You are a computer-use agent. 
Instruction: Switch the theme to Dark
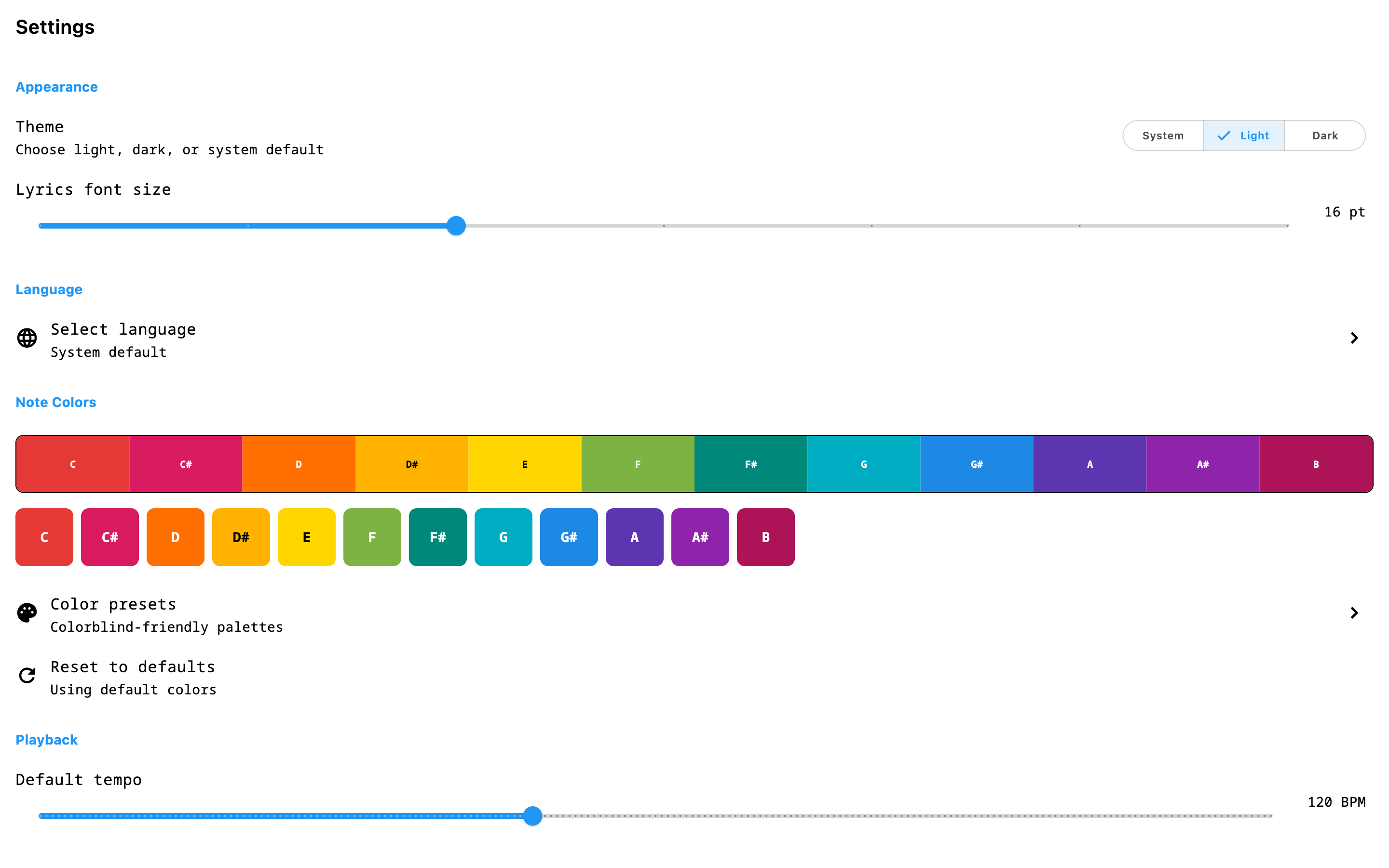tap(1324, 136)
